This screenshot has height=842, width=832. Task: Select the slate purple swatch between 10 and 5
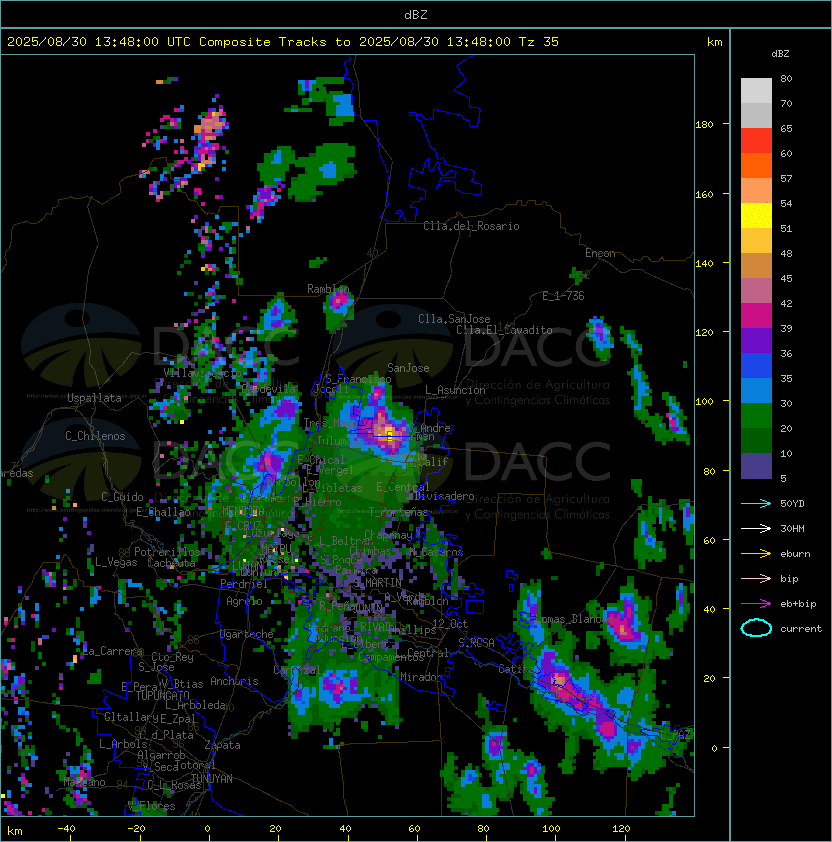pyautogui.click(x=756, y=466)
